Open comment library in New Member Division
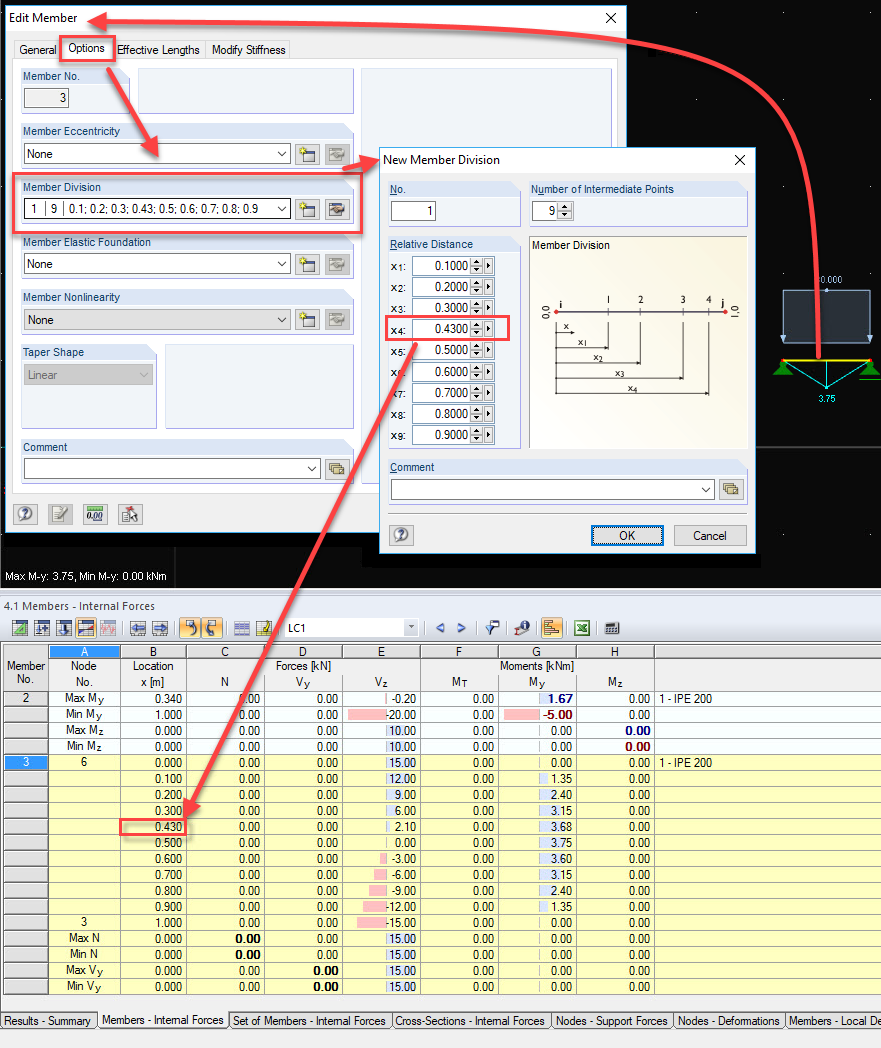This screenshot has width=881, height=1048. [731, 489]
